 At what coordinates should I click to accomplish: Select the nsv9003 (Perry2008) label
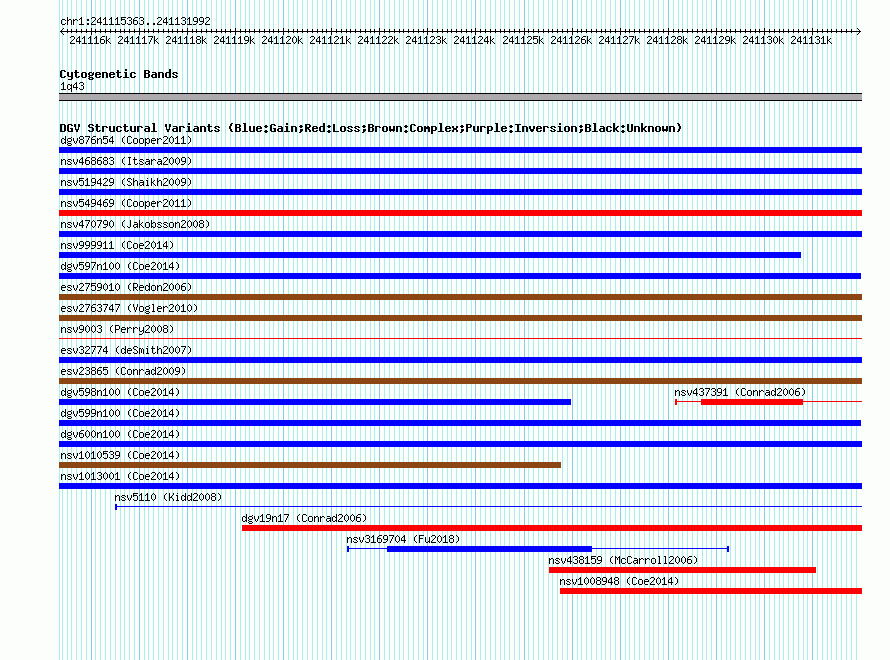click(x=117, y=329)
